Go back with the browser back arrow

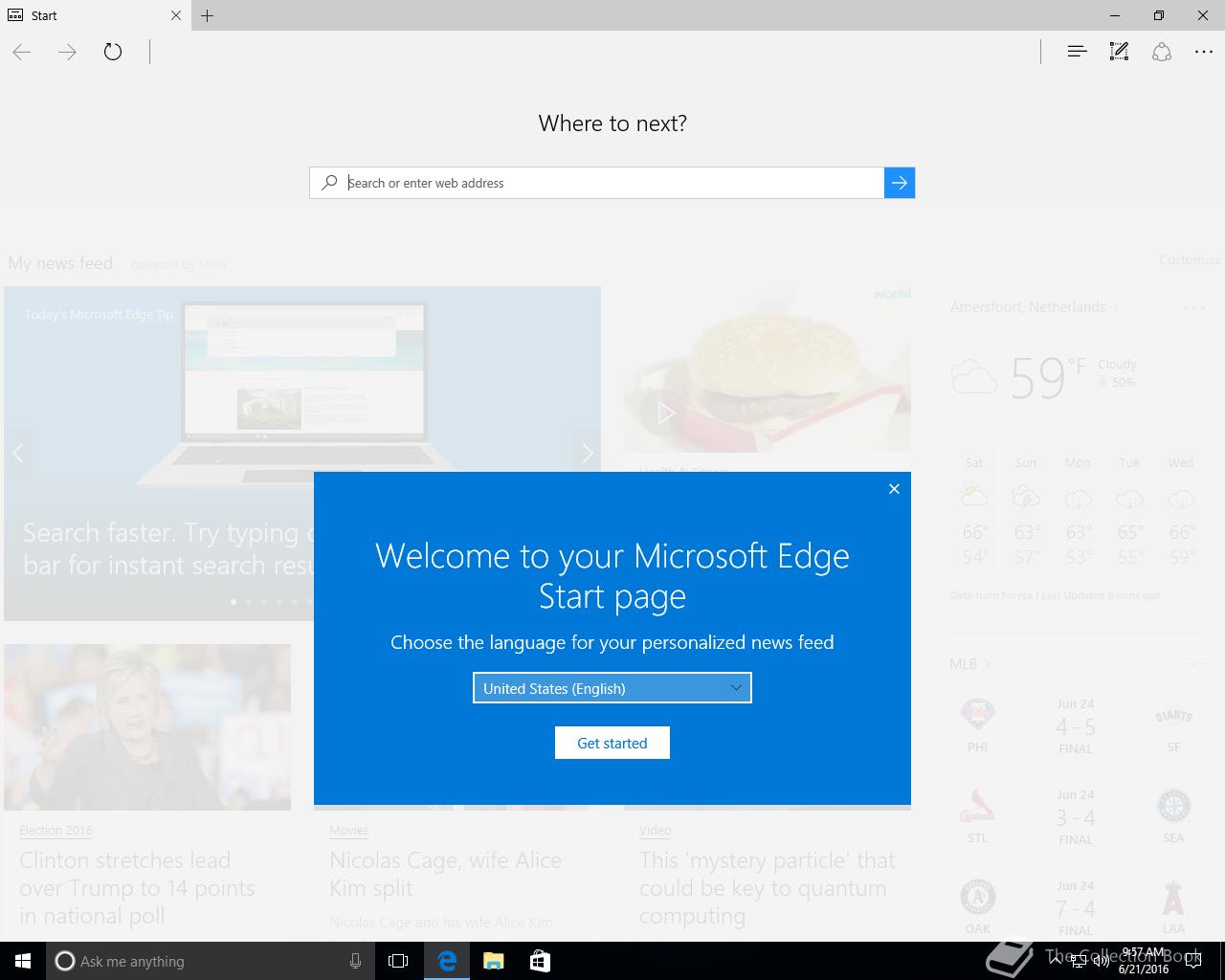(x=22, y=52)
